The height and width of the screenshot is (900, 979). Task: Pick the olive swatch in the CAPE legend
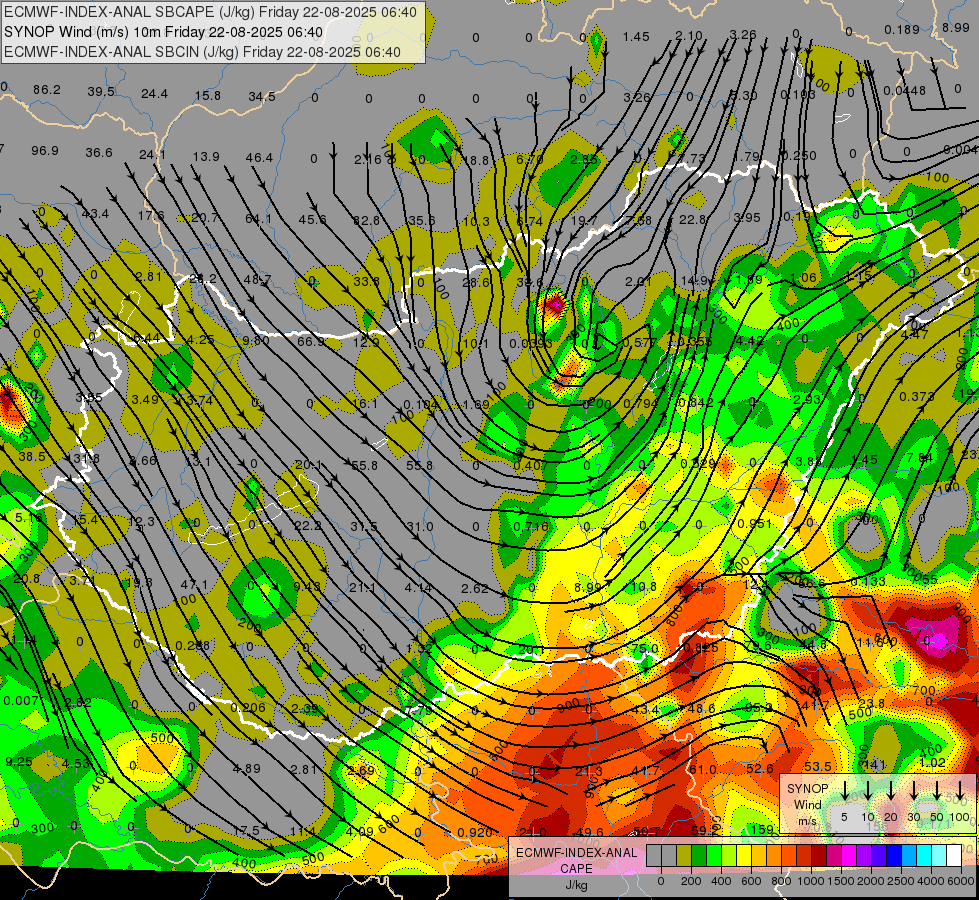tap(684, 856)
